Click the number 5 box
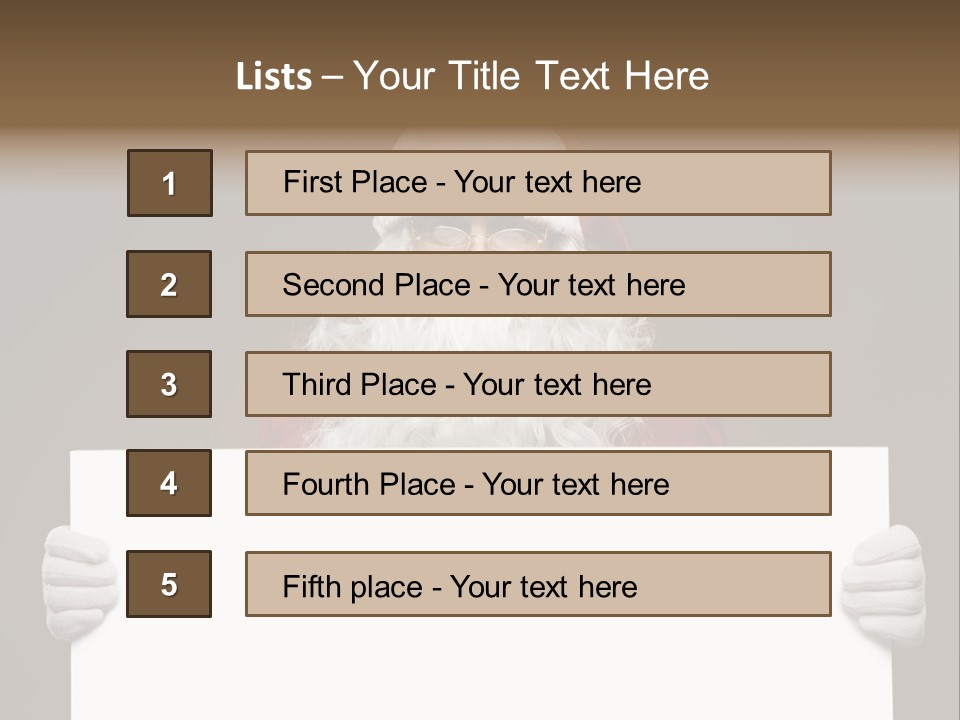This screenshot has width=960, height=720. point(169,584)
